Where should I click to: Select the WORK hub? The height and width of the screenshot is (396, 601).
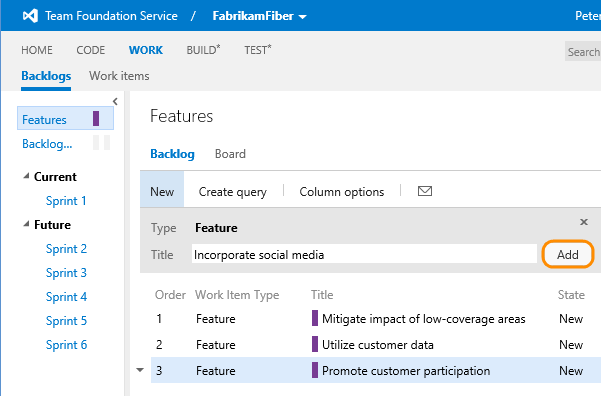point(146,50)
